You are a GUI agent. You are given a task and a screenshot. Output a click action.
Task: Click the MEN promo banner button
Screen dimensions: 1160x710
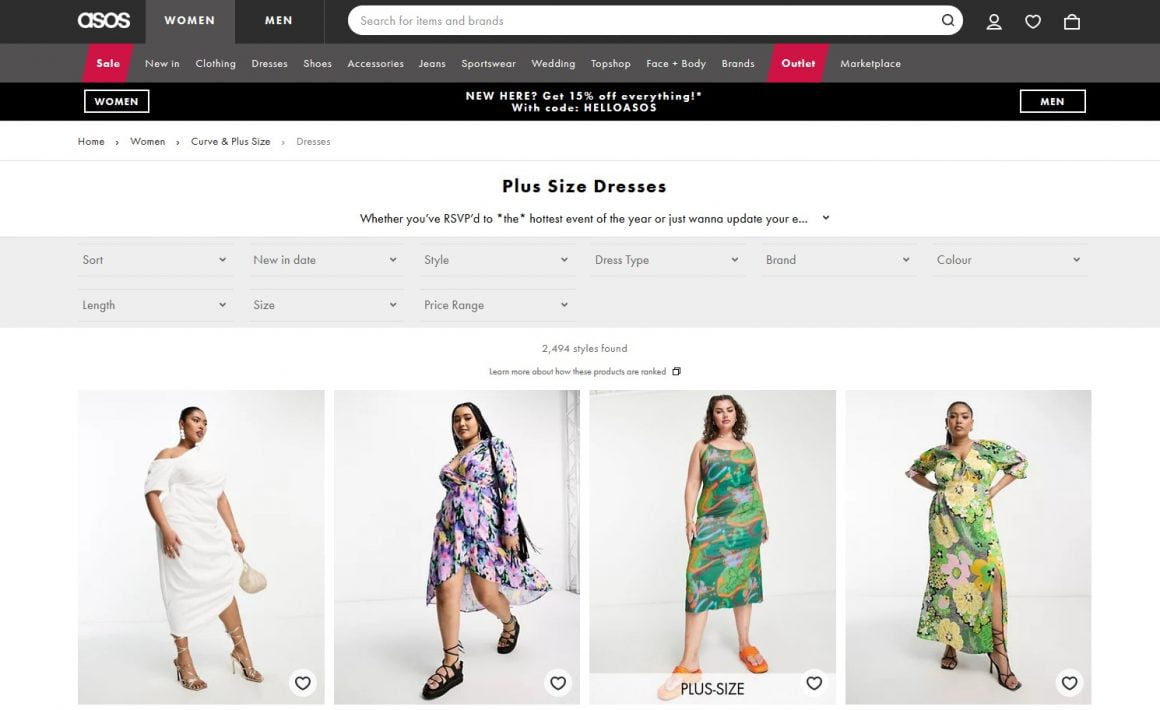pyautogui.click(x=1052, y=101)
